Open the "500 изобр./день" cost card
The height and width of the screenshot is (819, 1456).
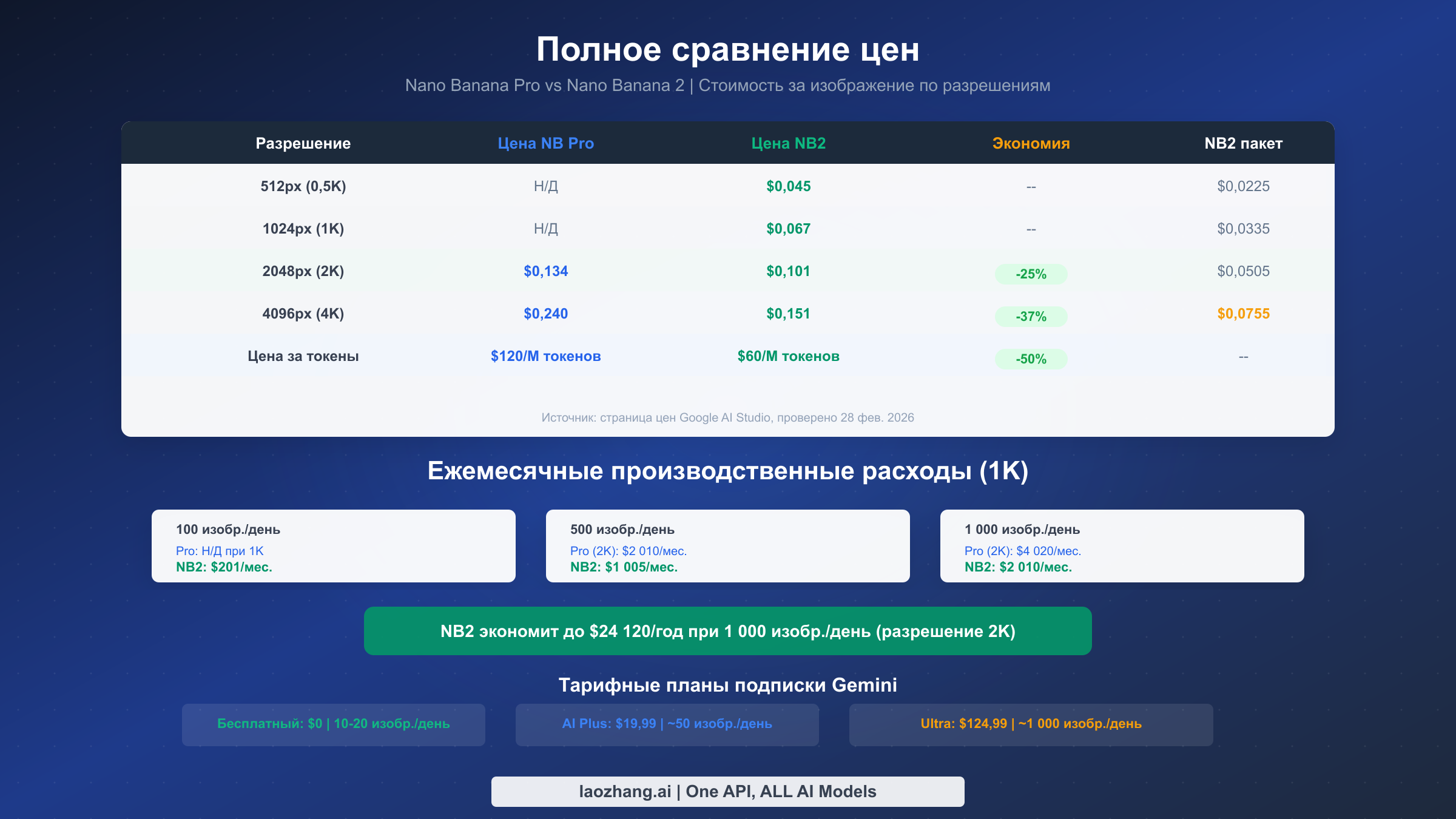(727, 546)
